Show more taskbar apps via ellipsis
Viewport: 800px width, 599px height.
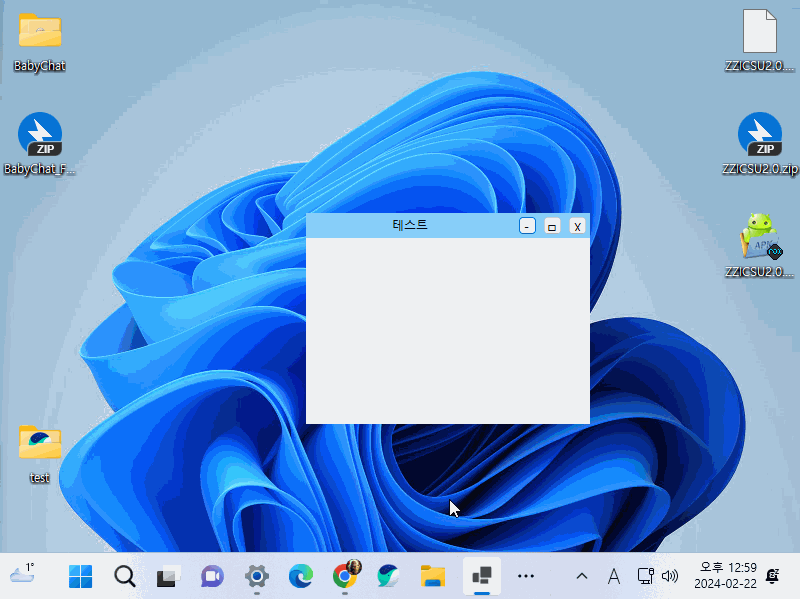pyautogui.click(x=526, y=577)
